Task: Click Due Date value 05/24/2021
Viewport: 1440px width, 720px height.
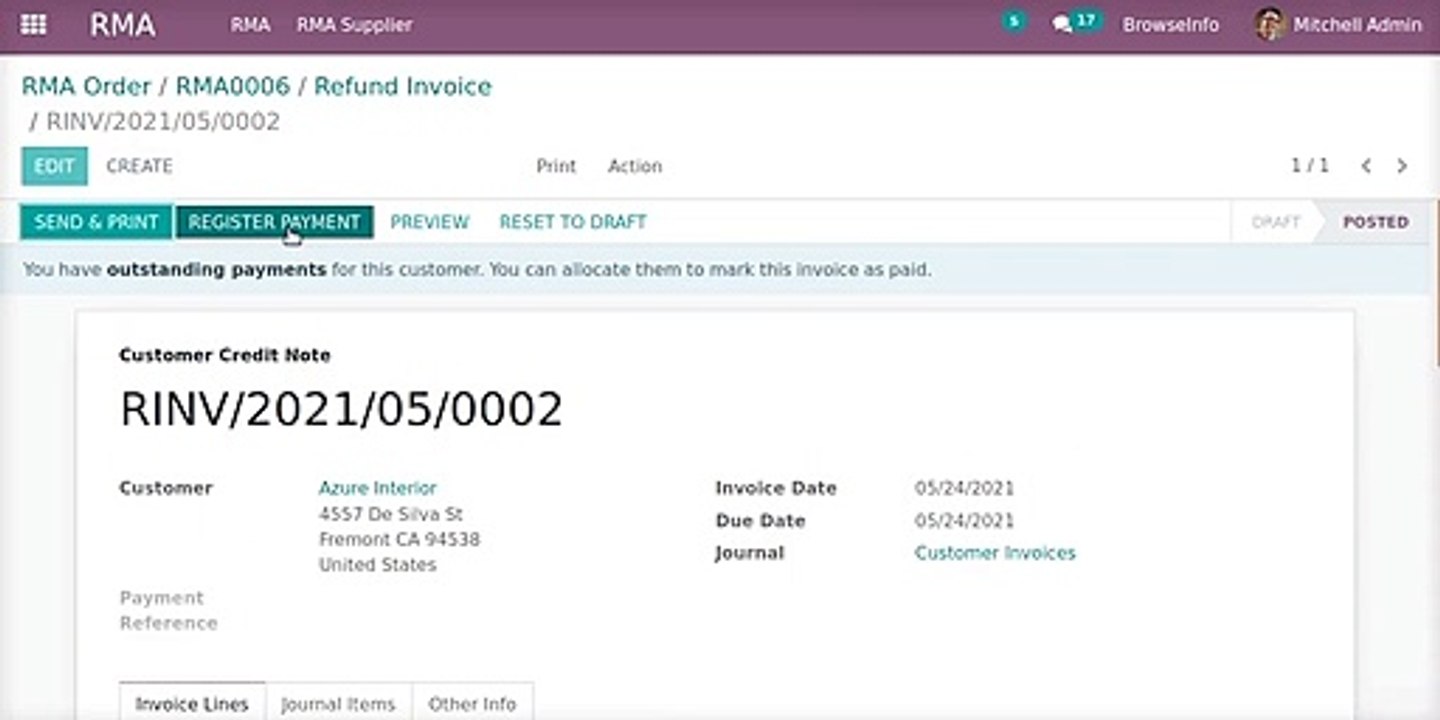Action: pos(964,521)
